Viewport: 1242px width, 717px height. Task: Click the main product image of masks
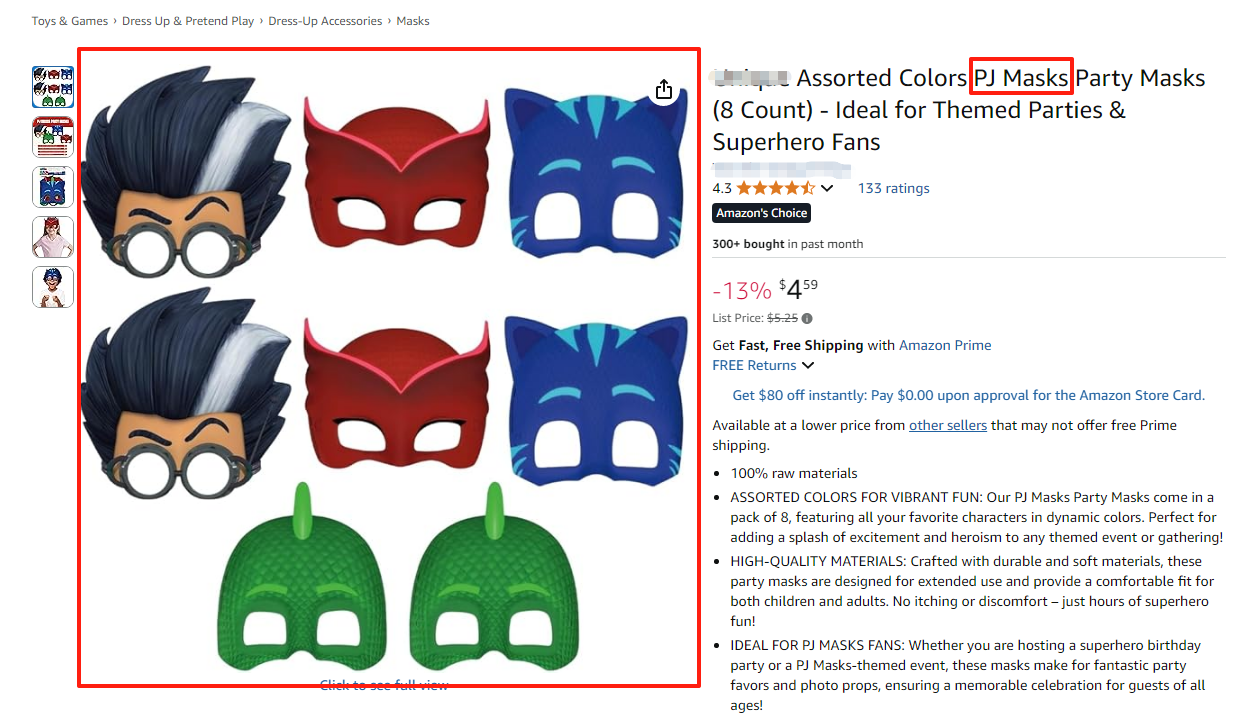tap(389, 368)
